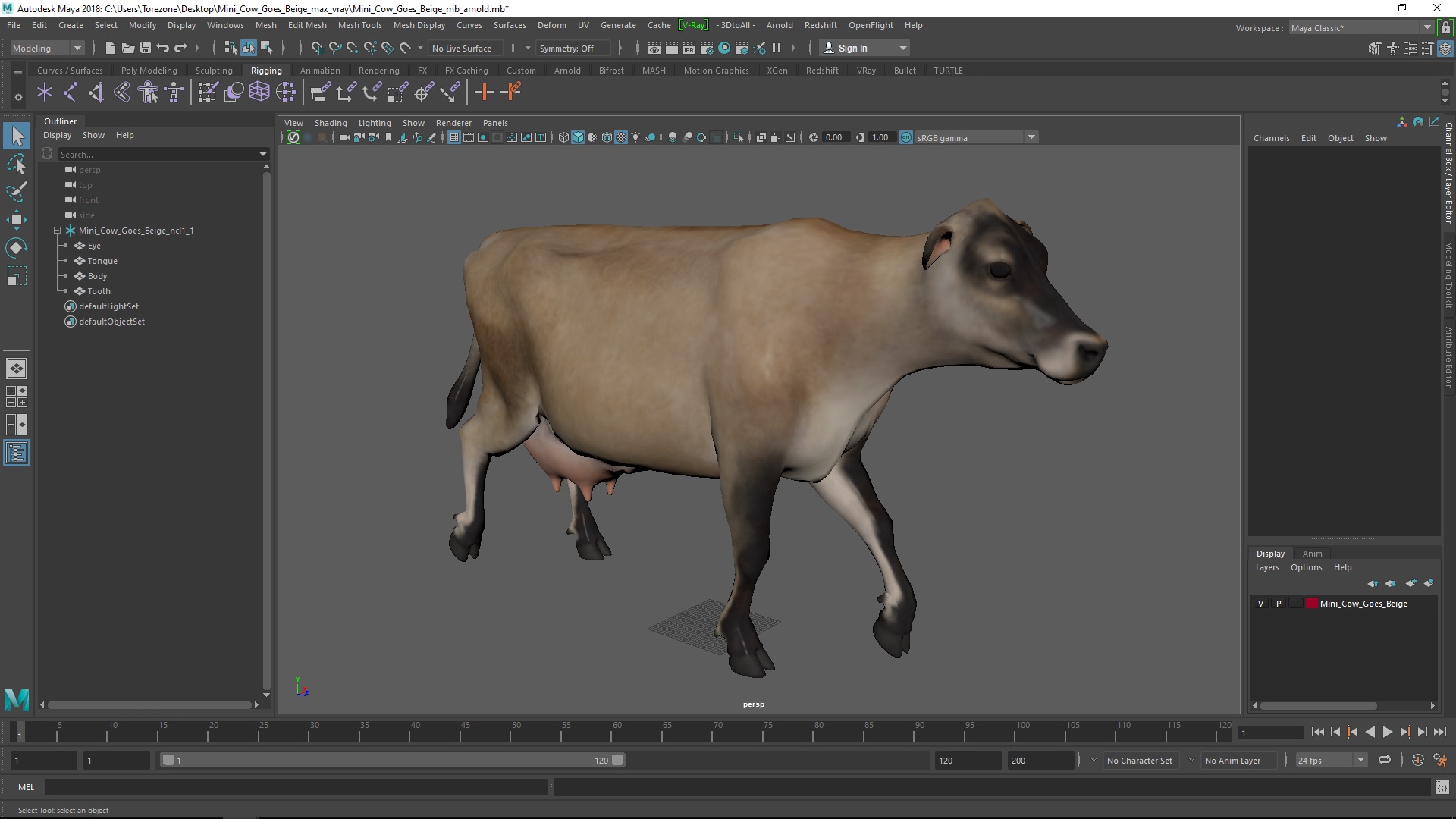
Task: Open the Animation menu tab
Action: pos(319,70)
